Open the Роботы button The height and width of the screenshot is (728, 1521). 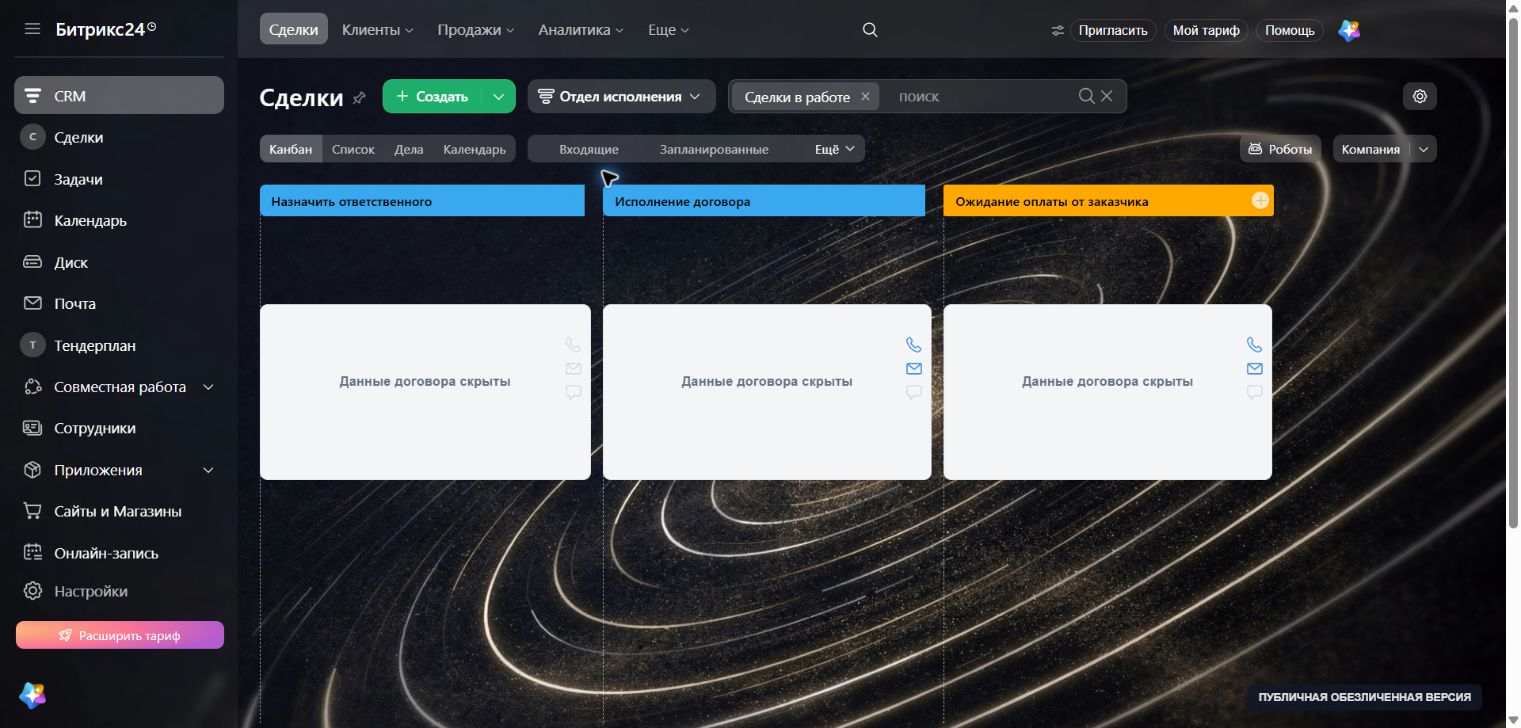click(1280, 149)
